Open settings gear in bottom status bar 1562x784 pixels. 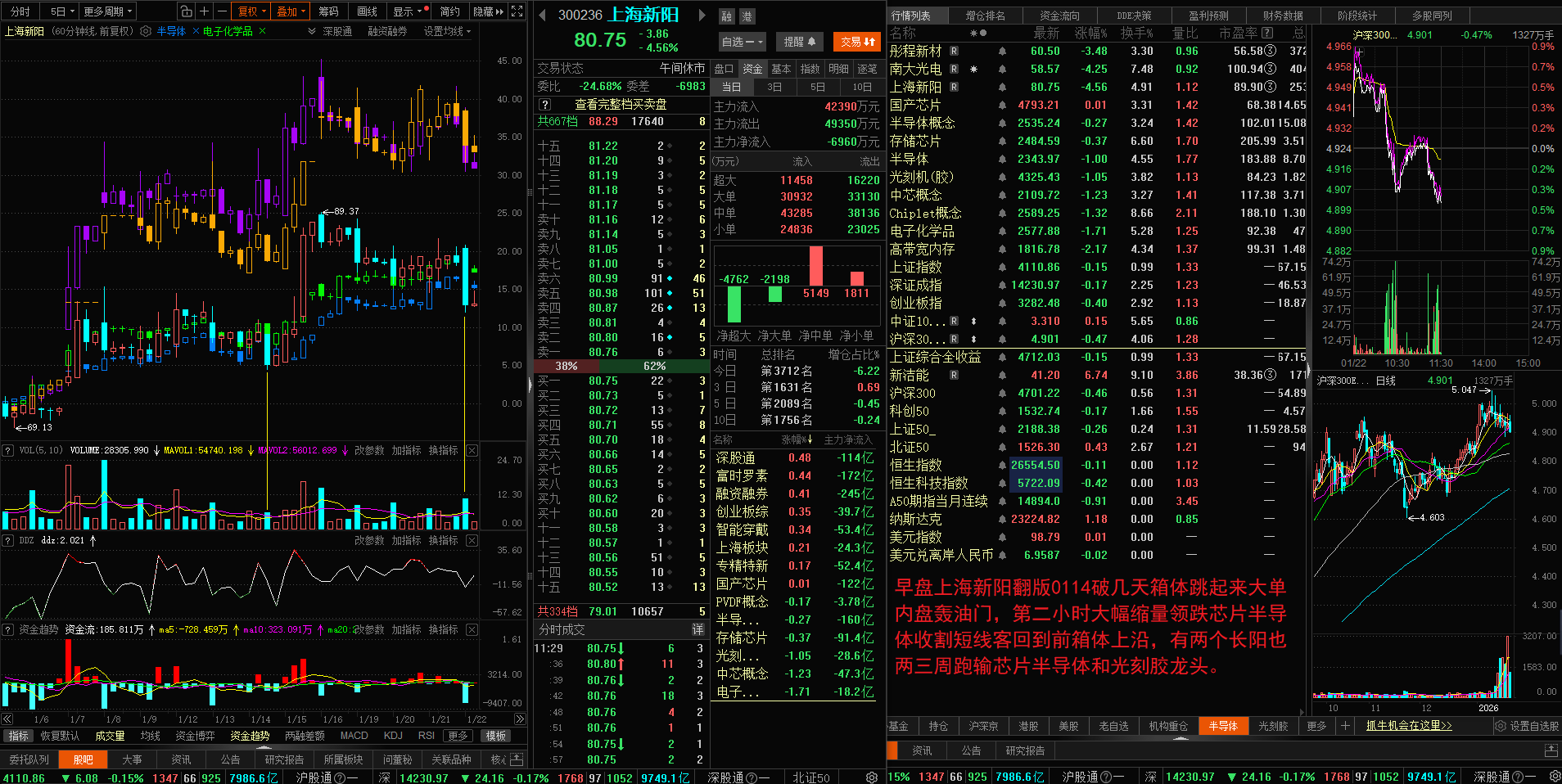point(872,777)
